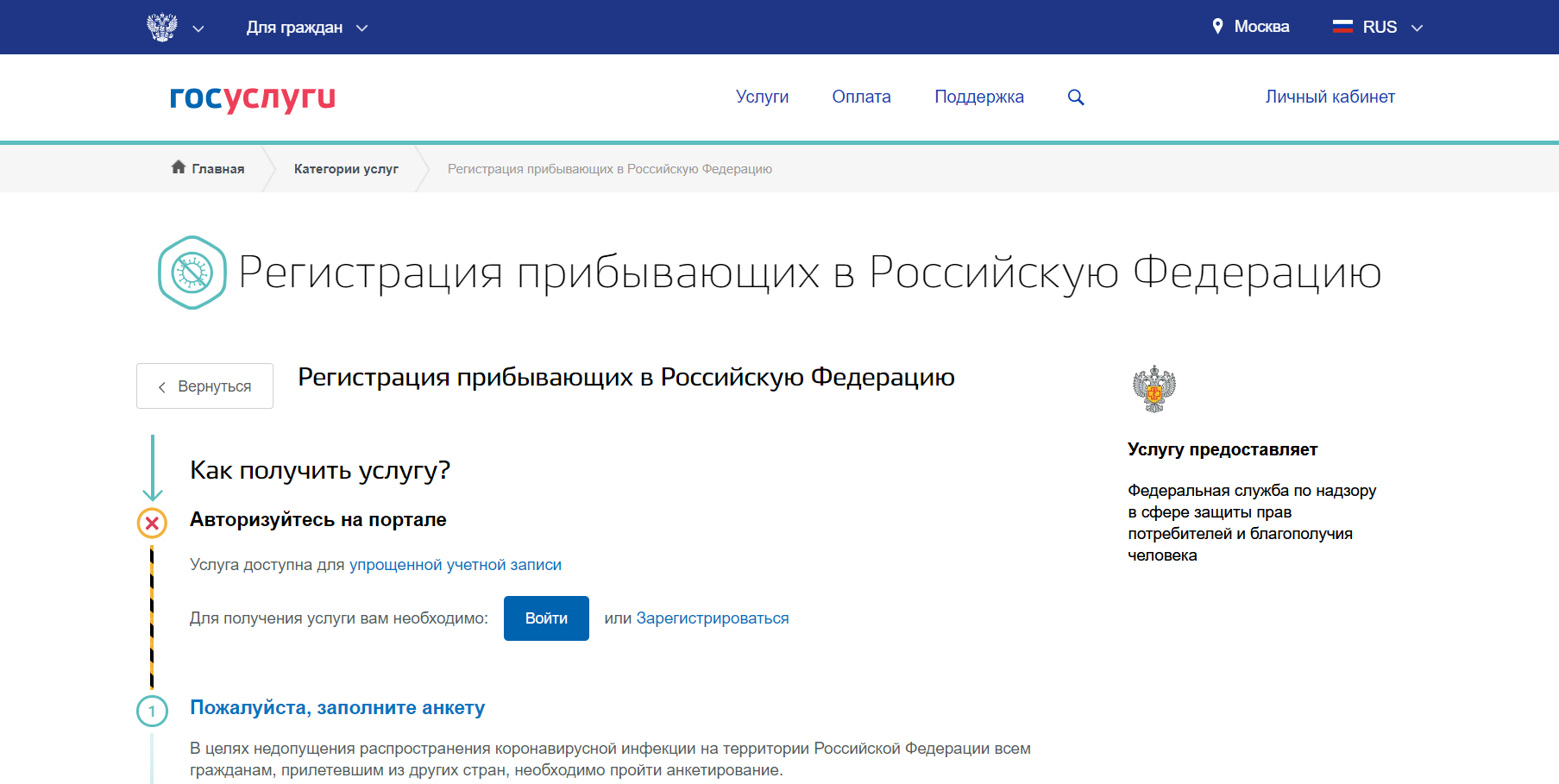Go to the 'Оплата' section
Viewport: 1559px width, 784px height.
[861, 97]
